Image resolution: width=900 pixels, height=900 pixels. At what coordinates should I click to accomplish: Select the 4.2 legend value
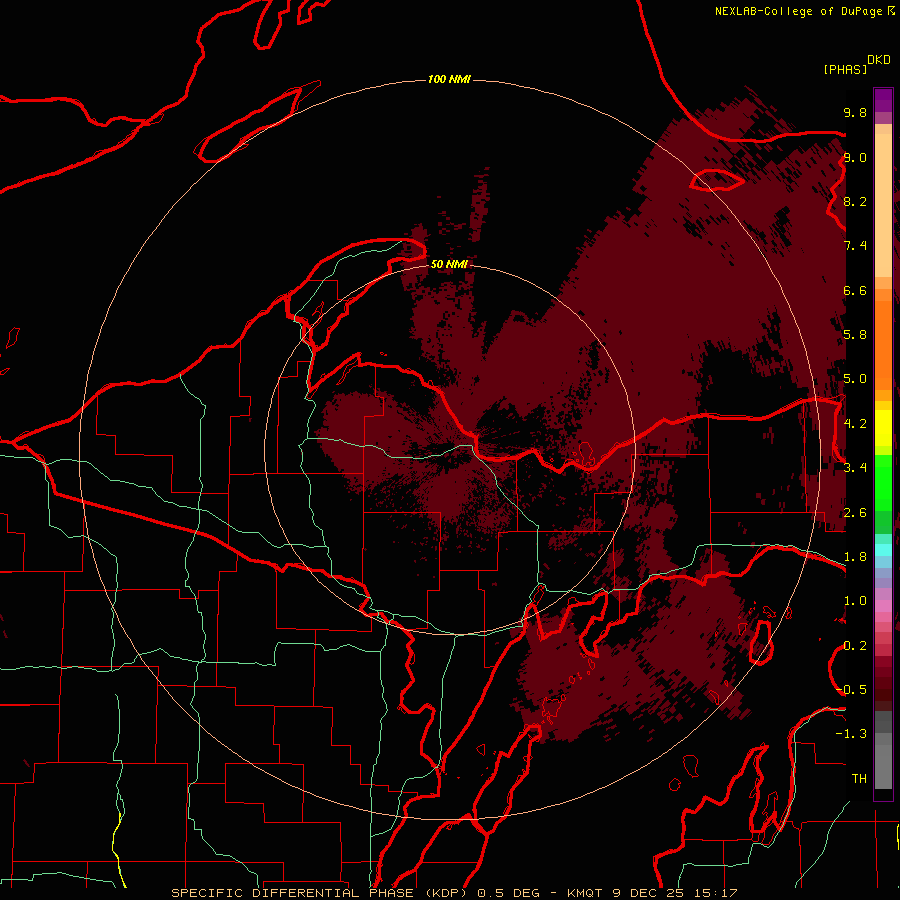pos(855,424)
